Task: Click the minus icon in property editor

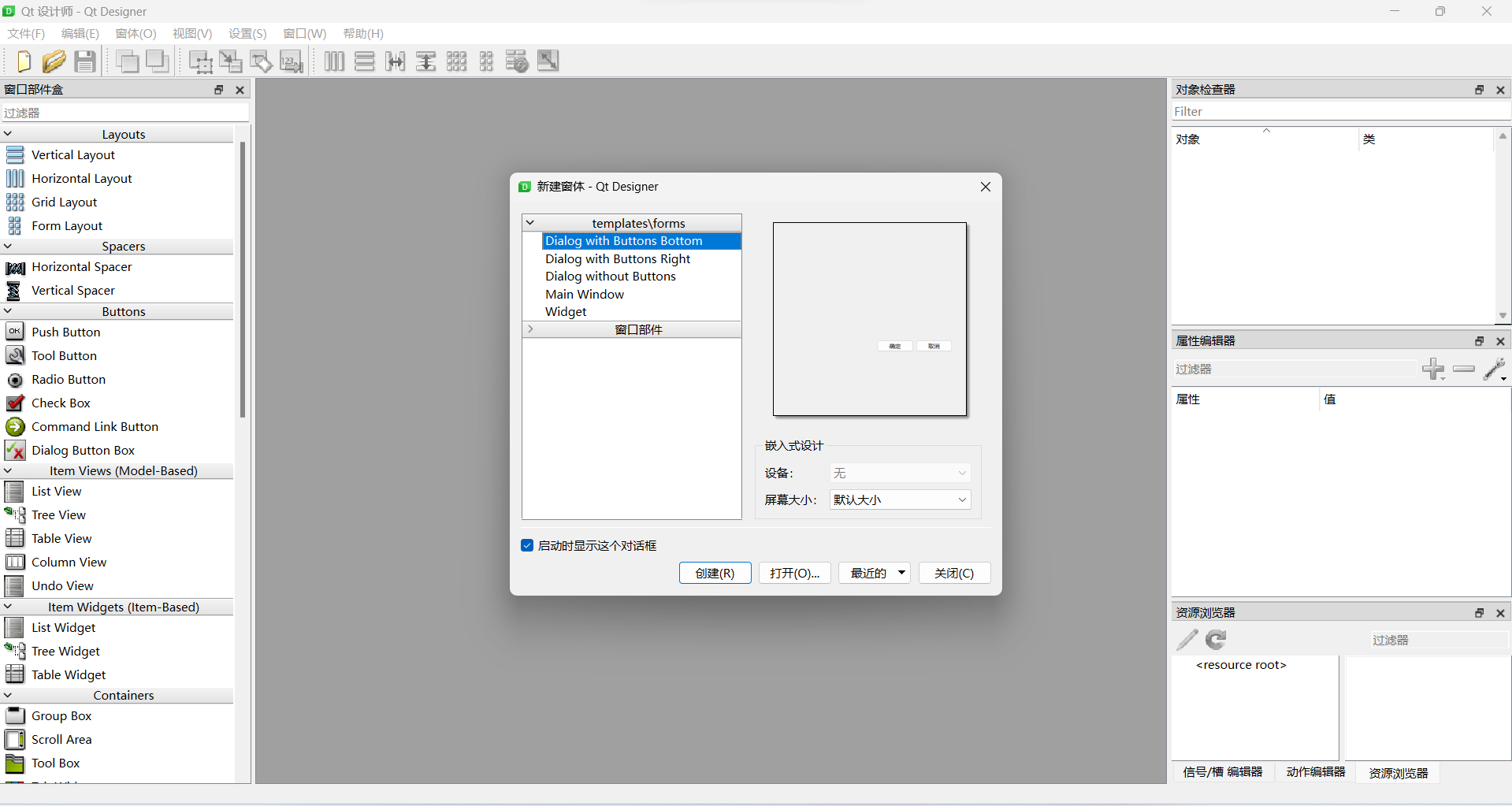Action: click(x=1463, y=369)
